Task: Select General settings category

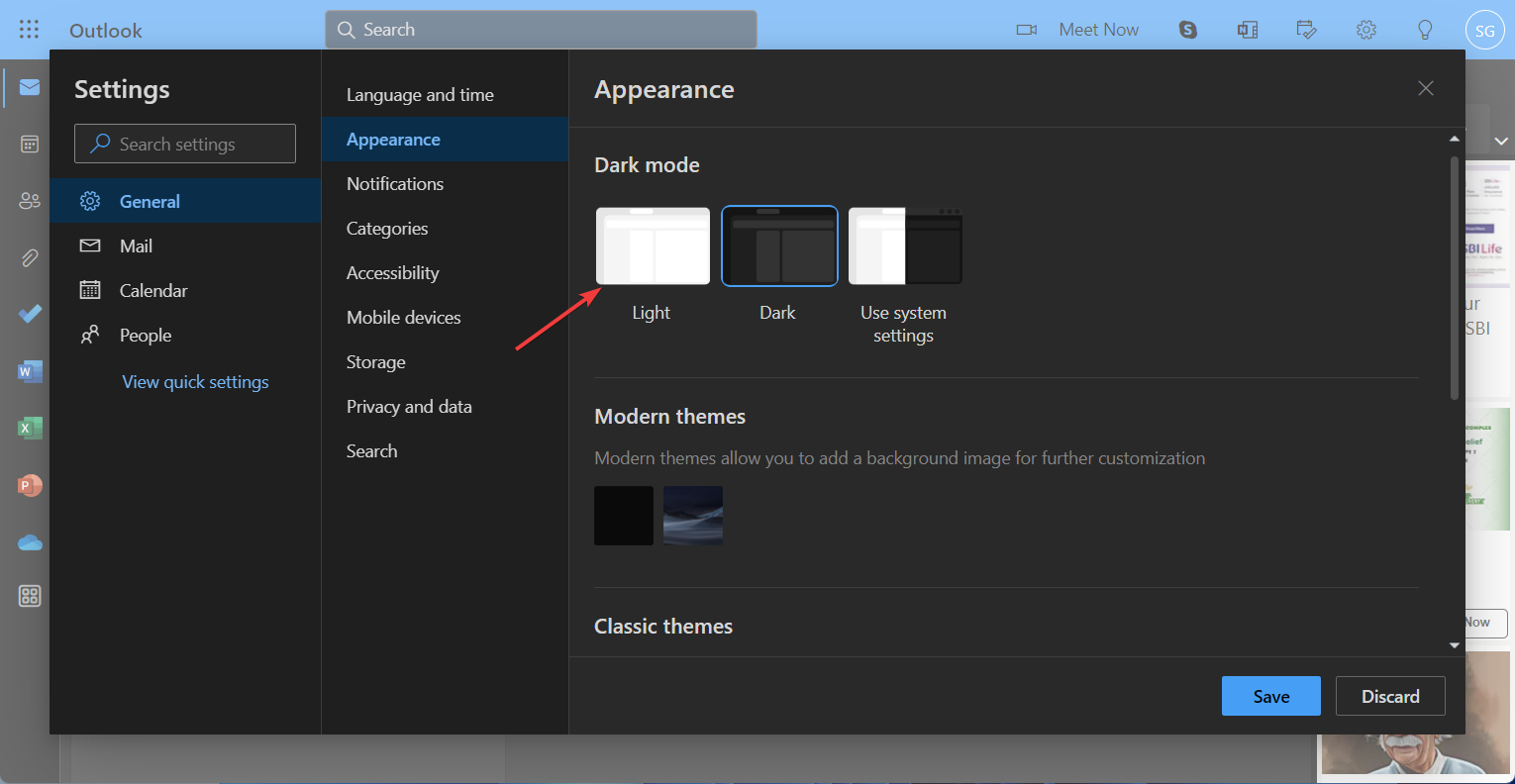Action: (x=185, y=201)
